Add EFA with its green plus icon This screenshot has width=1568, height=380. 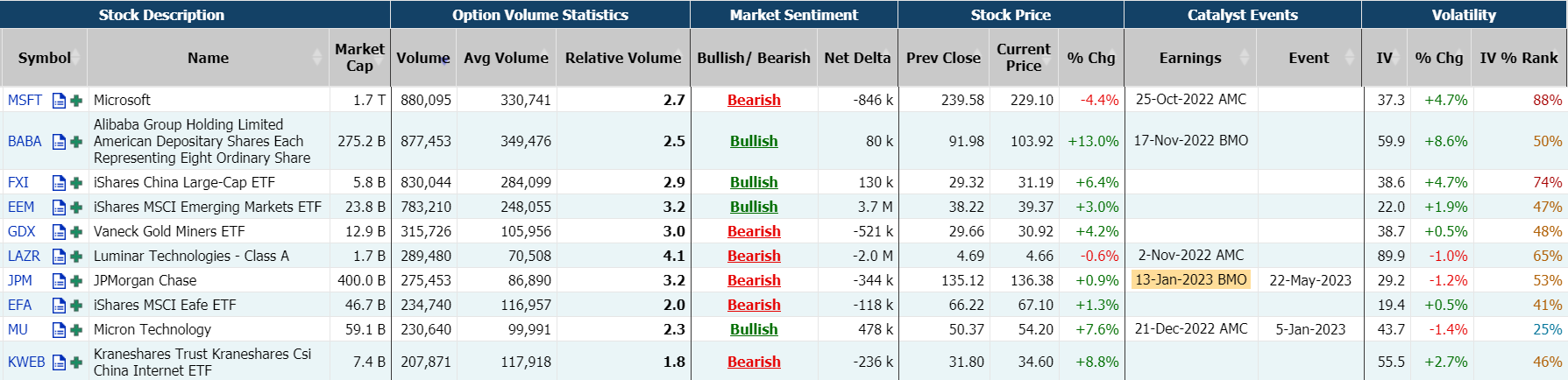[x=76, y=306]
